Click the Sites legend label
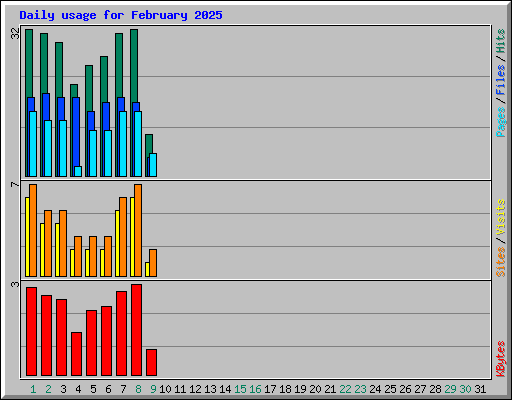The width and height of the screenshot is (512, 400). (501, 262)
